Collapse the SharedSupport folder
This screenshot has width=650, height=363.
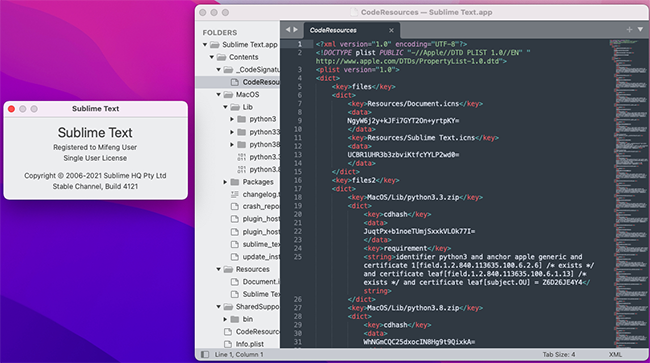click(x=218, y=307)
